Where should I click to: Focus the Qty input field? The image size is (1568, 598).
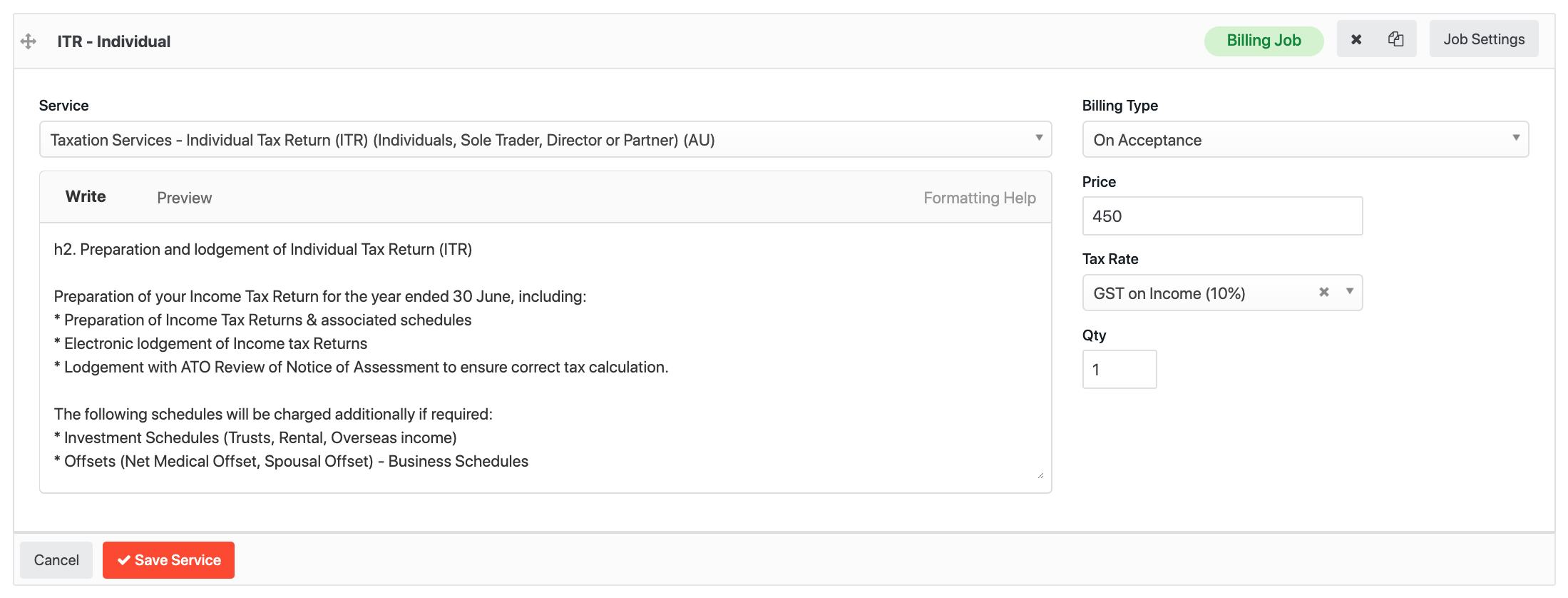tap(1119, 370)
